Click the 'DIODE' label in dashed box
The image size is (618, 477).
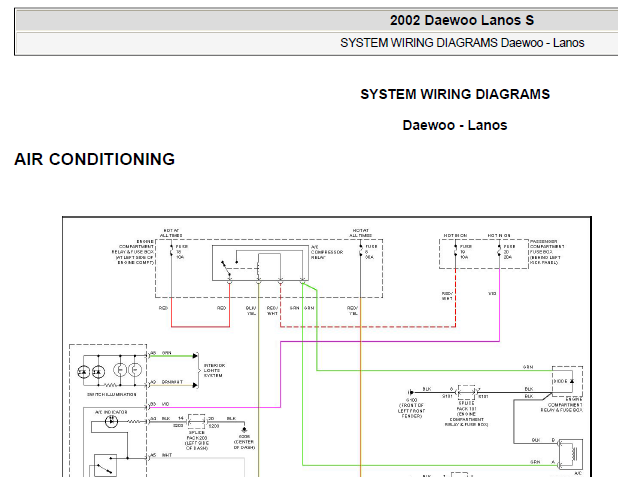tap(560, 381)
